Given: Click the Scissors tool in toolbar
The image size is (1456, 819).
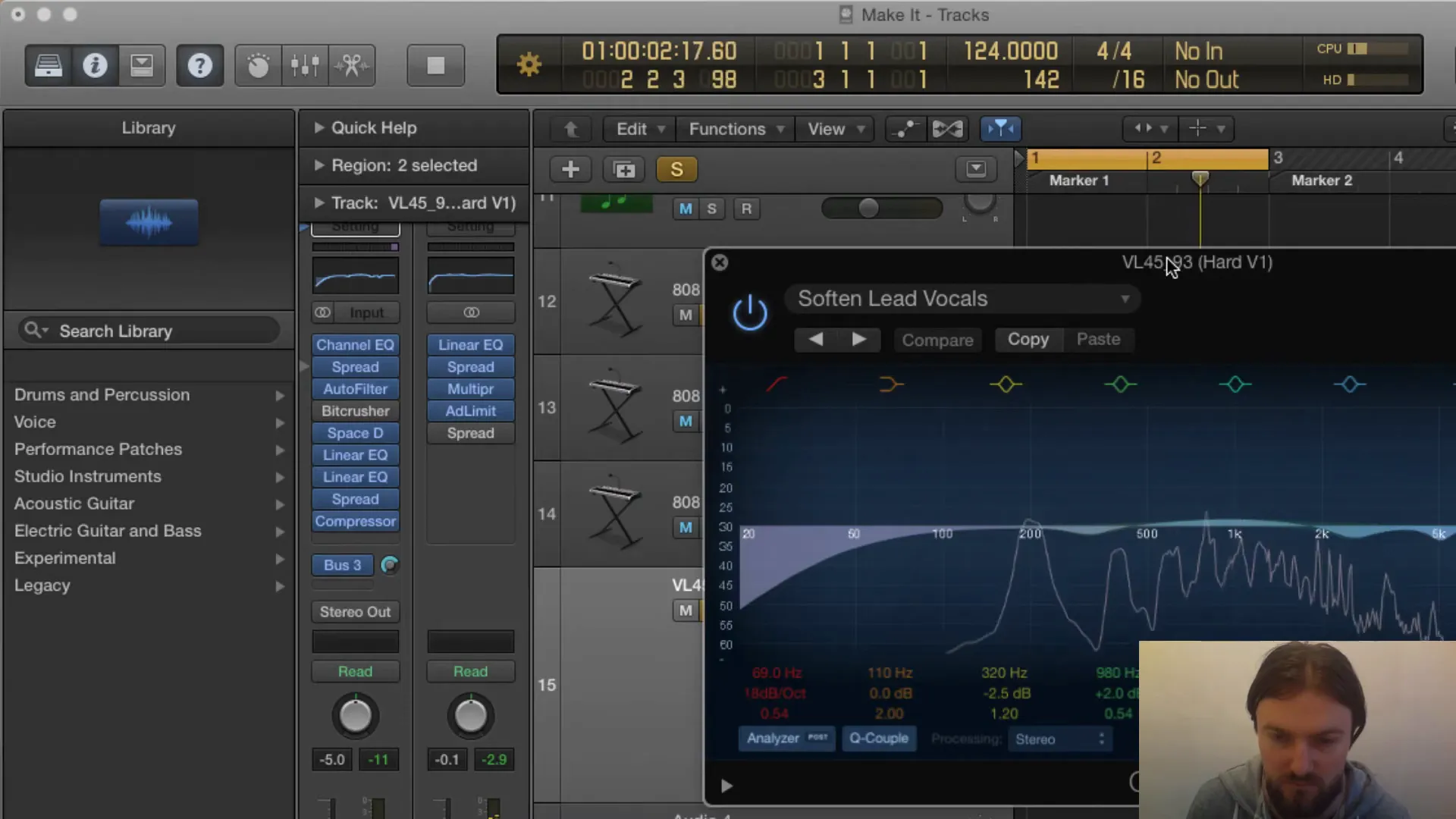Looking at the screenshot, I should coord(351,65).
